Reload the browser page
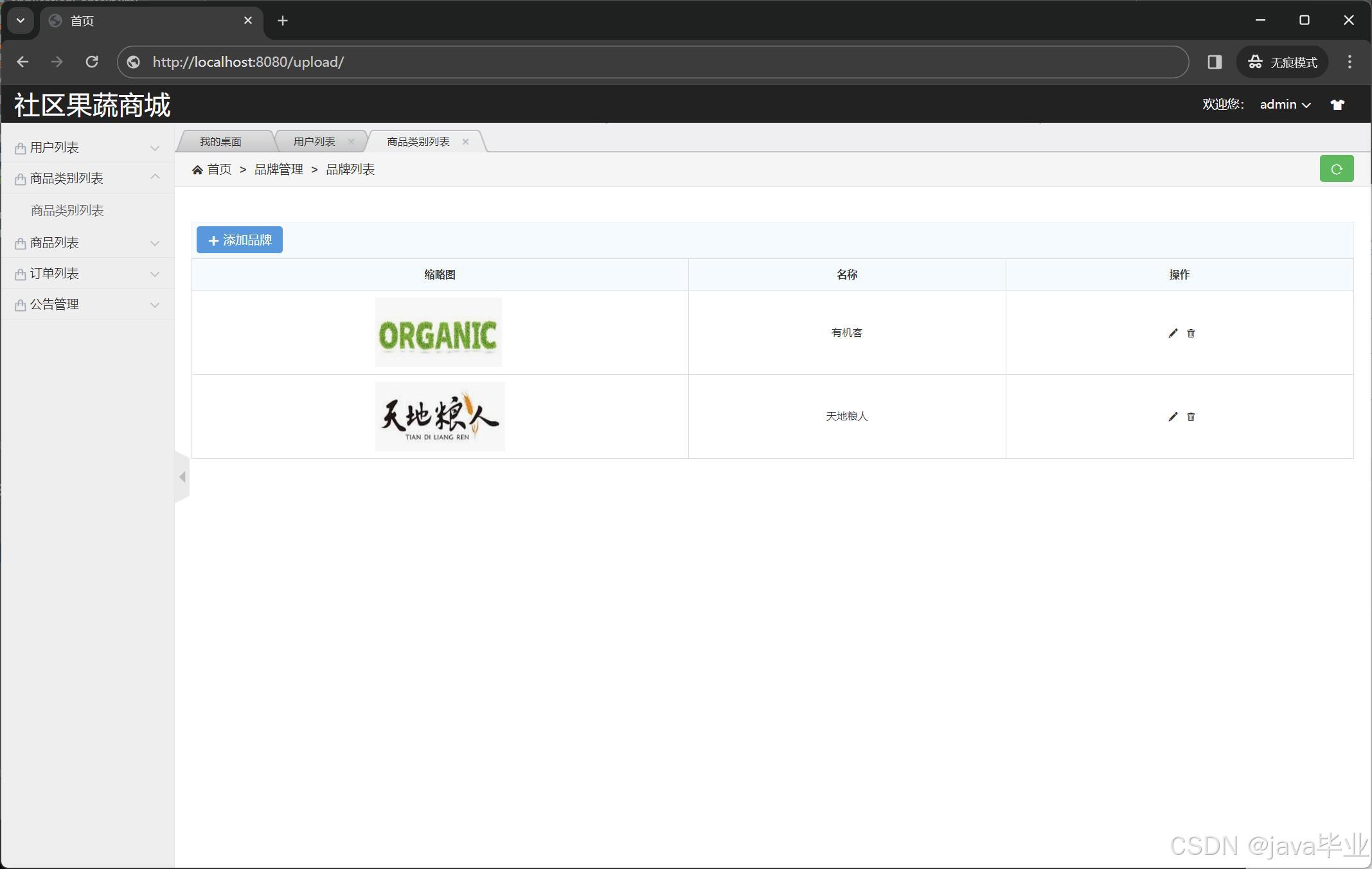This screenshot has height=869, width=1372. click(x=92, y=62)
